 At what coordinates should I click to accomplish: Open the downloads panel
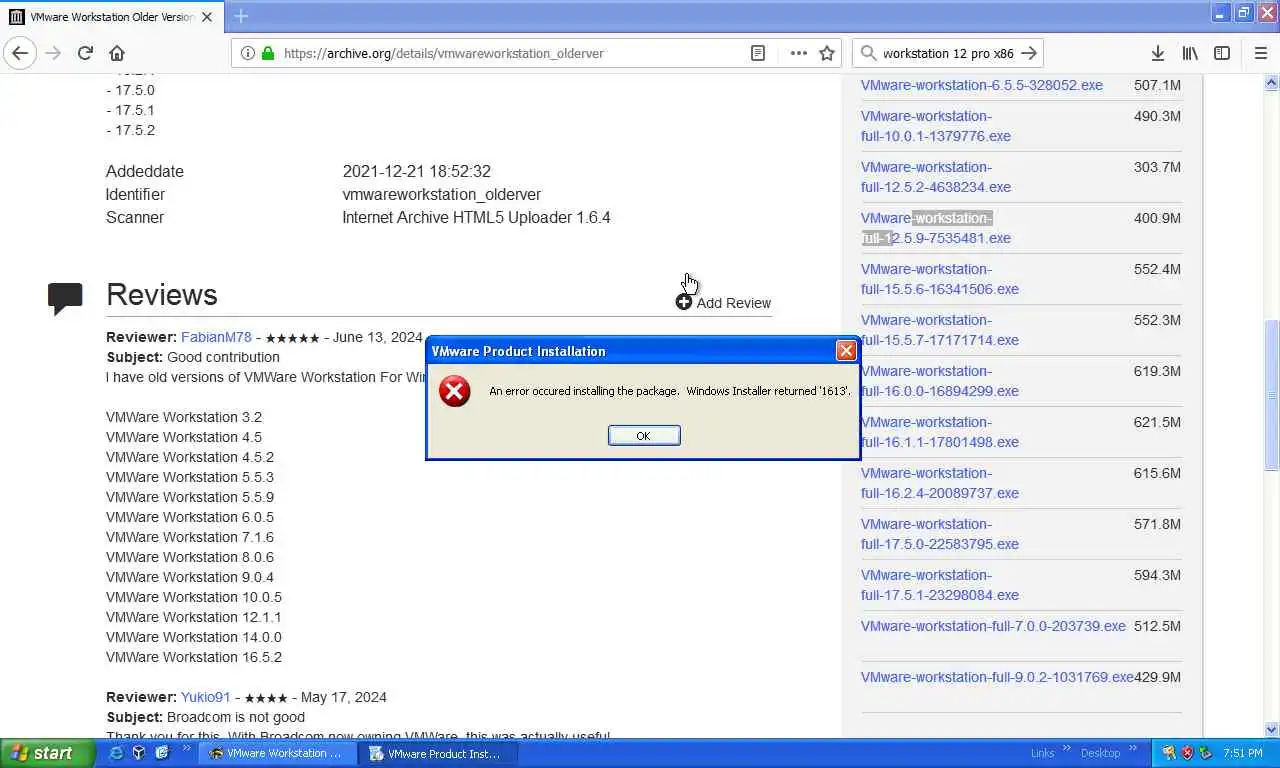(1158, 53)
